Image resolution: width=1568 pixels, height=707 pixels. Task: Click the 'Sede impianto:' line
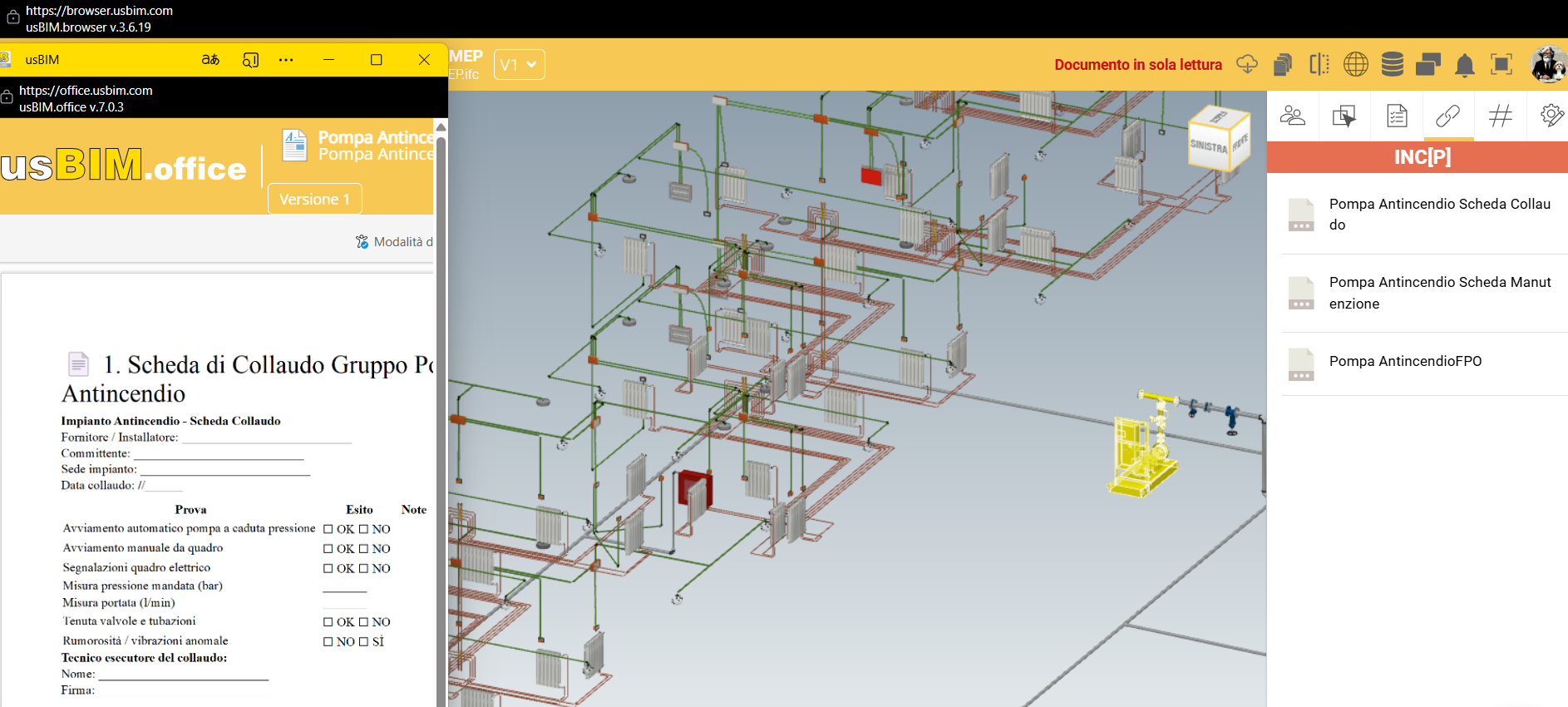click(x=185, y=469)
